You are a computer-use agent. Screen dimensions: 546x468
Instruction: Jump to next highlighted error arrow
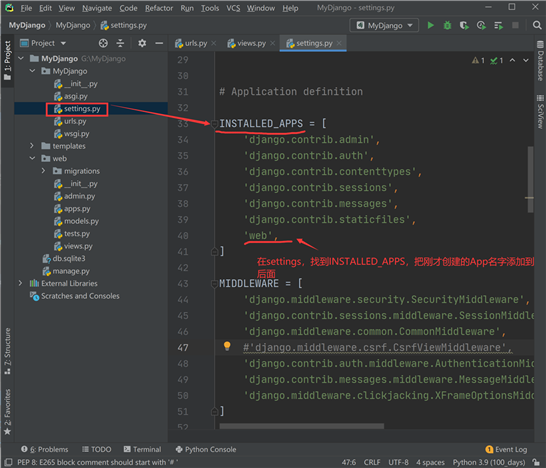(526, 60)
